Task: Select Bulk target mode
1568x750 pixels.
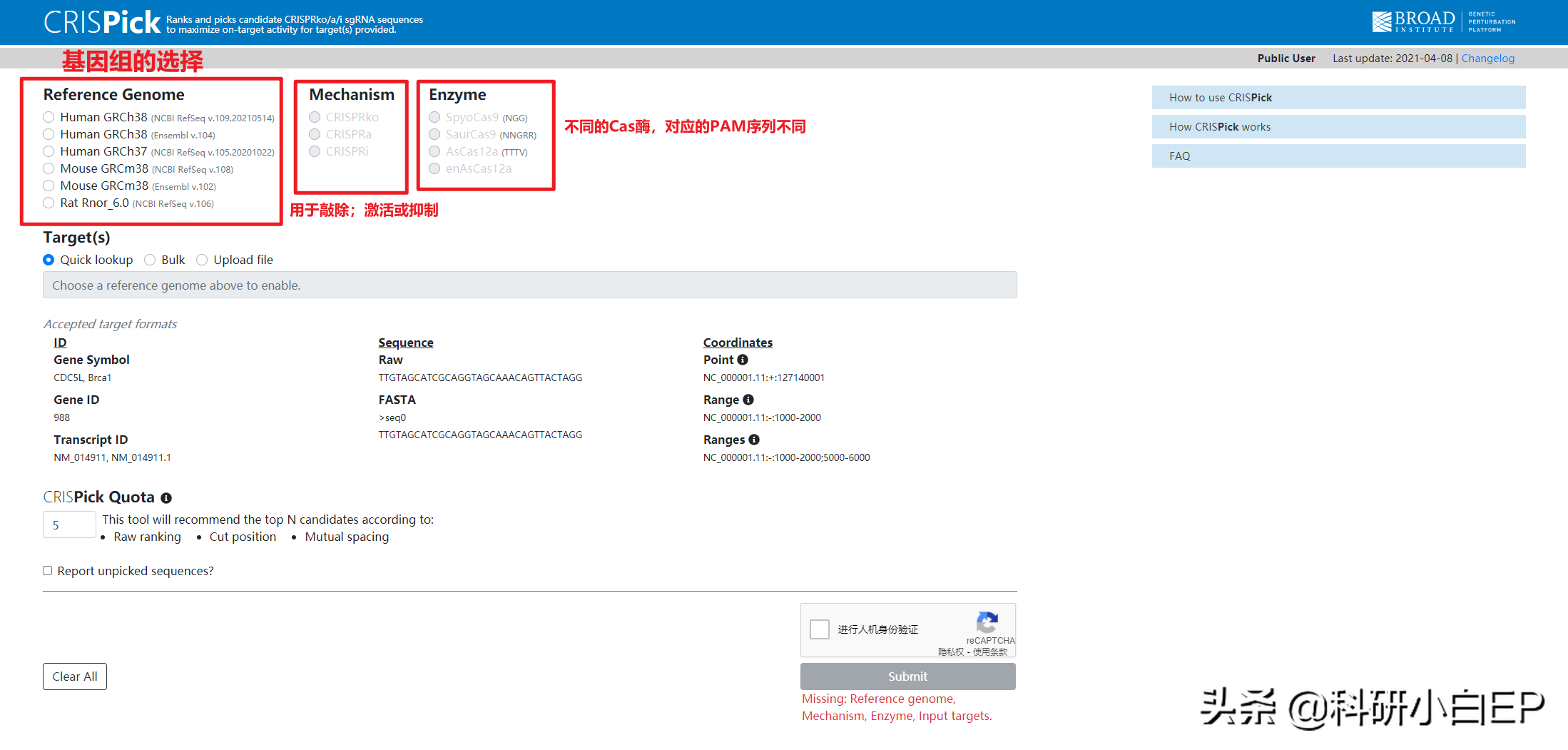Action: (150, 260)
